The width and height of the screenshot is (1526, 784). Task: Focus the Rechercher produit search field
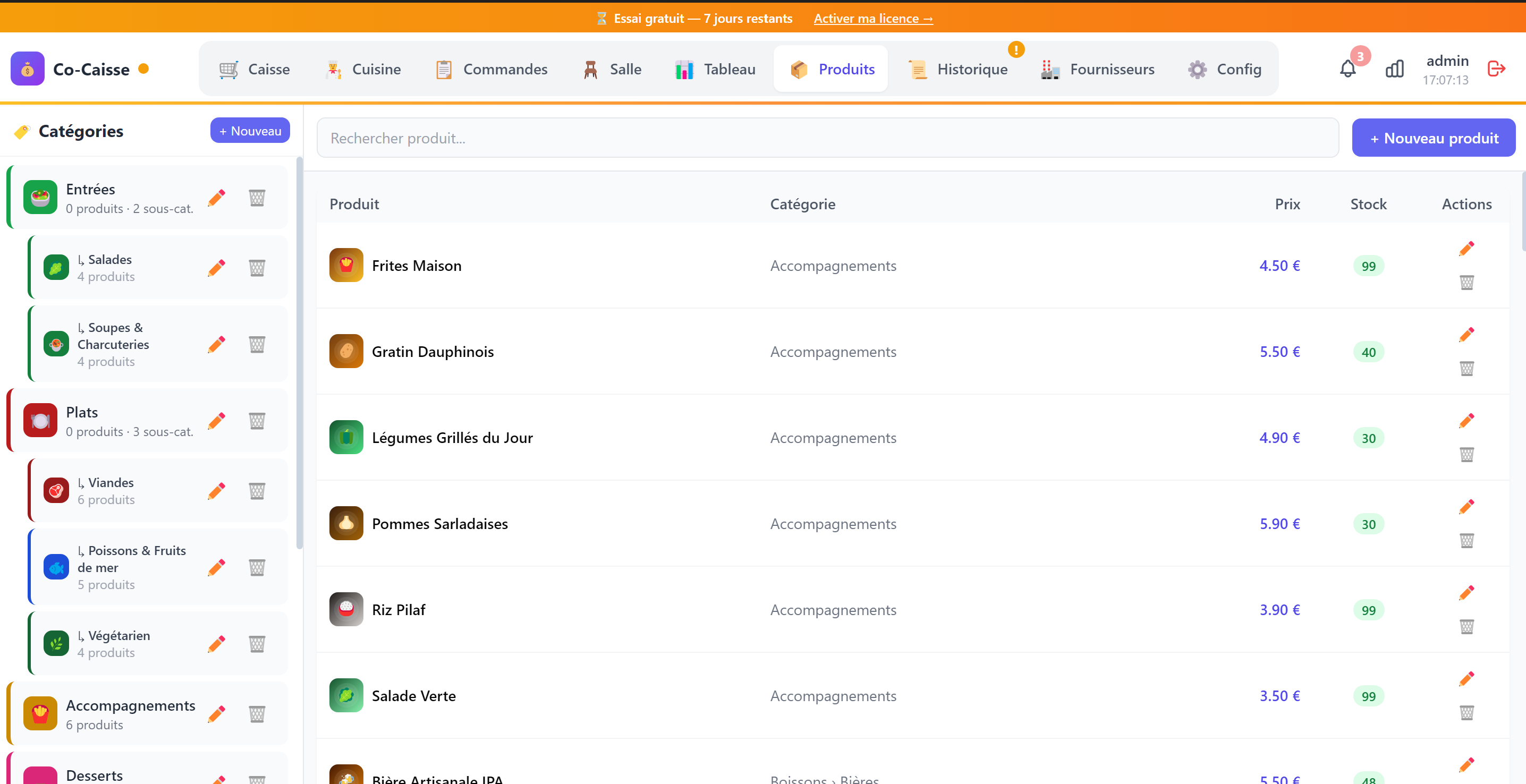click(827, 138)
